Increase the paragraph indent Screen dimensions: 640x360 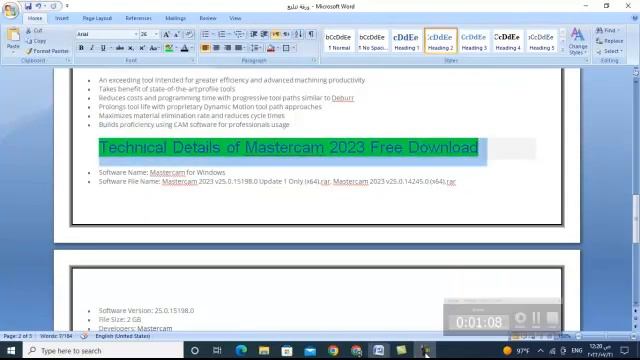click(264, 34)
